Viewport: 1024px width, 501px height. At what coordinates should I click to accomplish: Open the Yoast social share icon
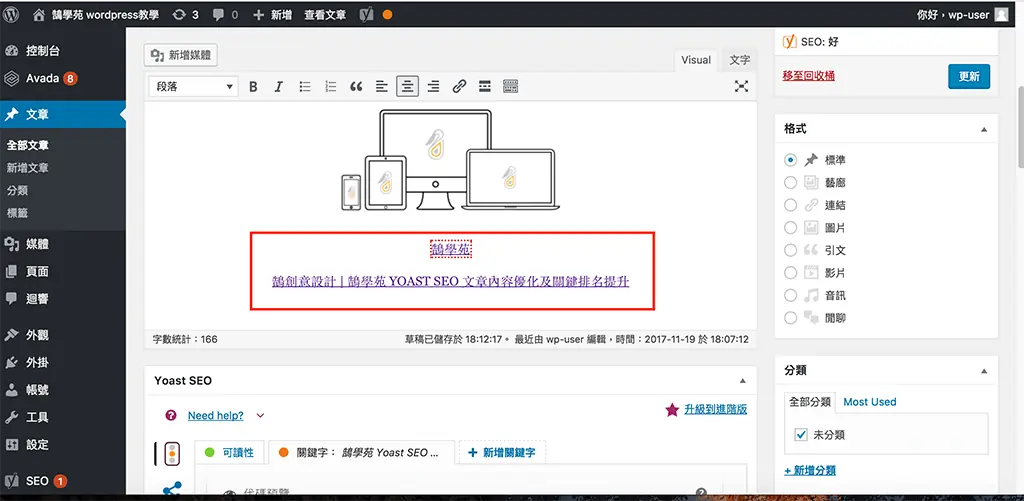point(172,490)
